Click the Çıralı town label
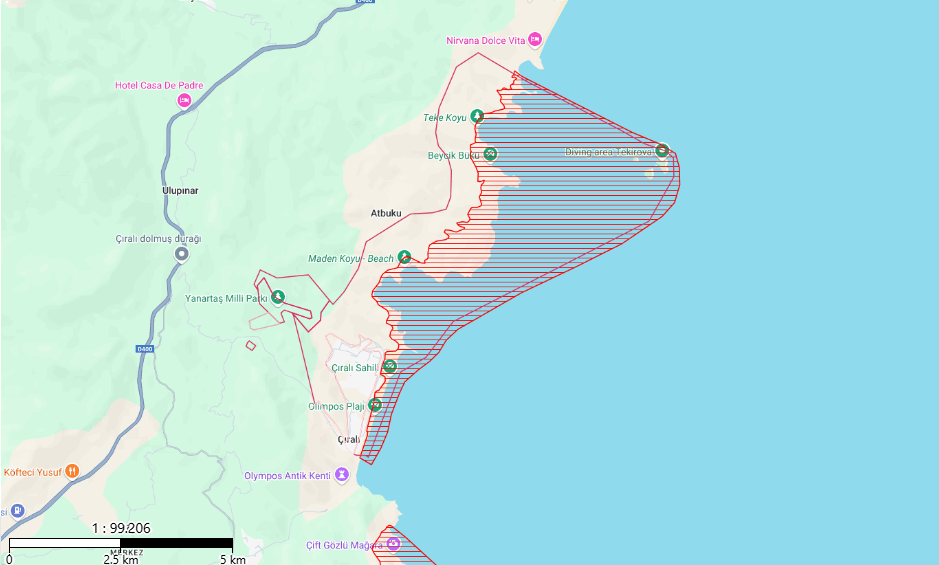Viewport: 939px width, 565px height. (x=348, y=440)
